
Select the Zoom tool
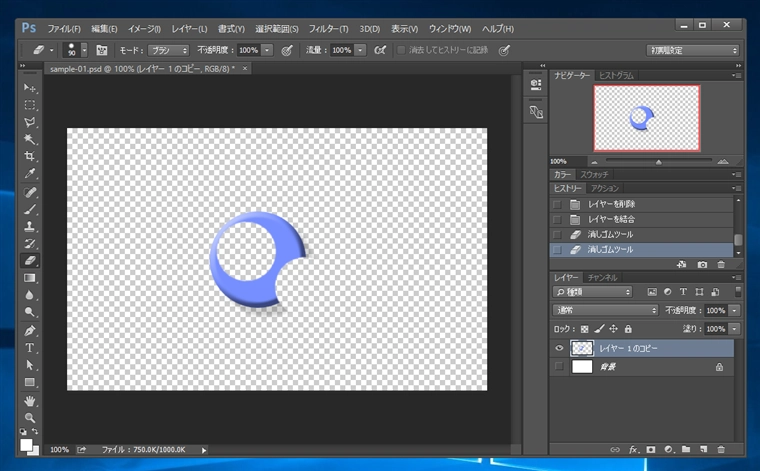(x=30, y=418)
